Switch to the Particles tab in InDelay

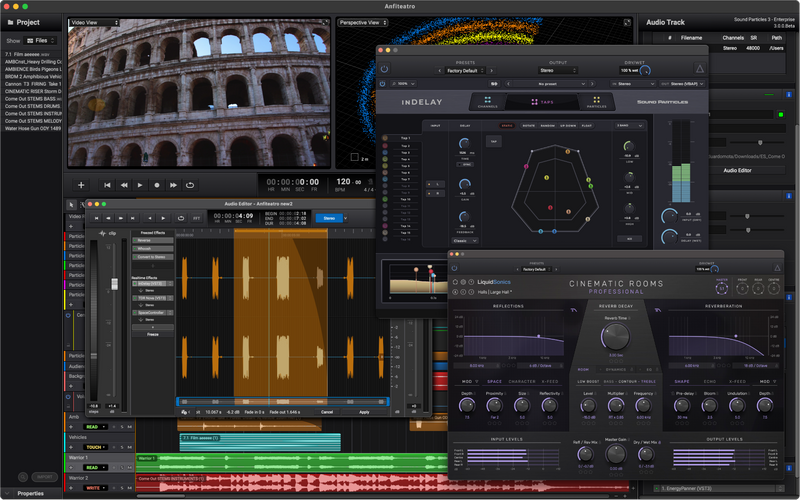click(595, 101)
